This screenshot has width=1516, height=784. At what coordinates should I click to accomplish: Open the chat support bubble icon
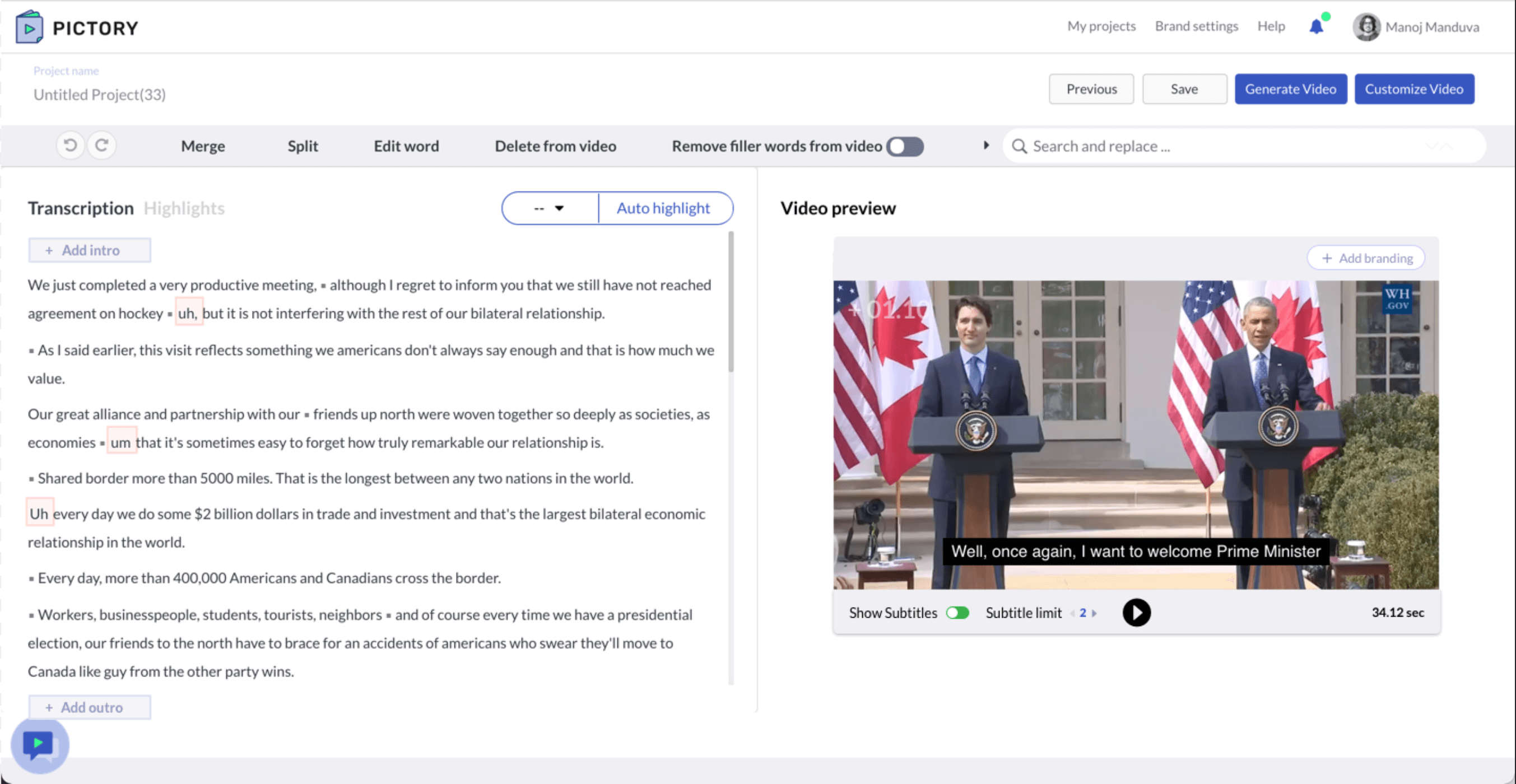(39, 745)
